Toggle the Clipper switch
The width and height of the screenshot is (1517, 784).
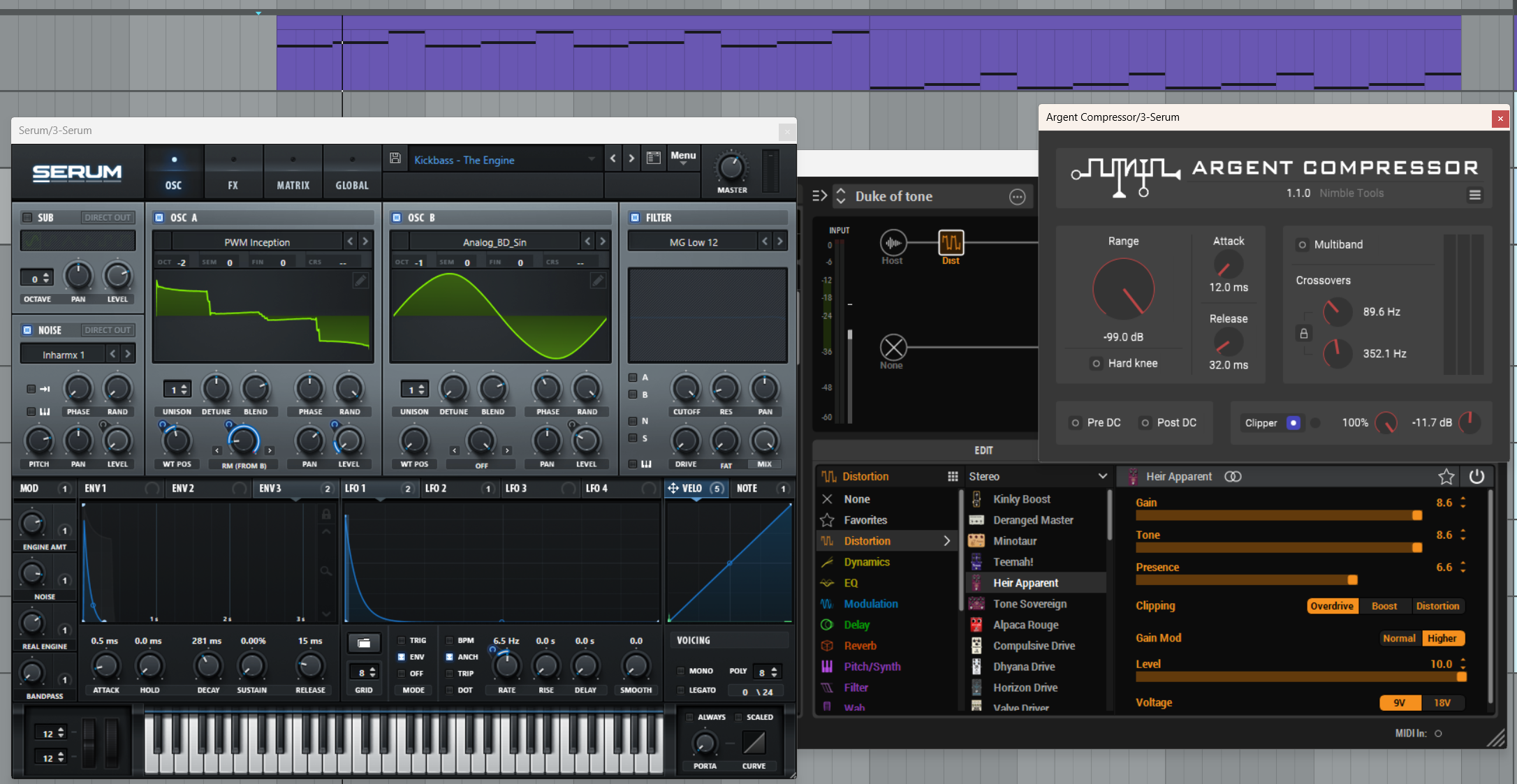point(1293,423)
